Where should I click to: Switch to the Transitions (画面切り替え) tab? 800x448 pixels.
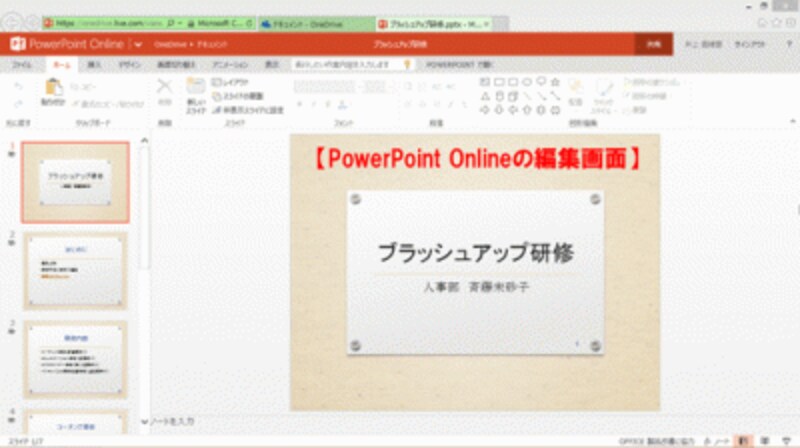point(176,65)
